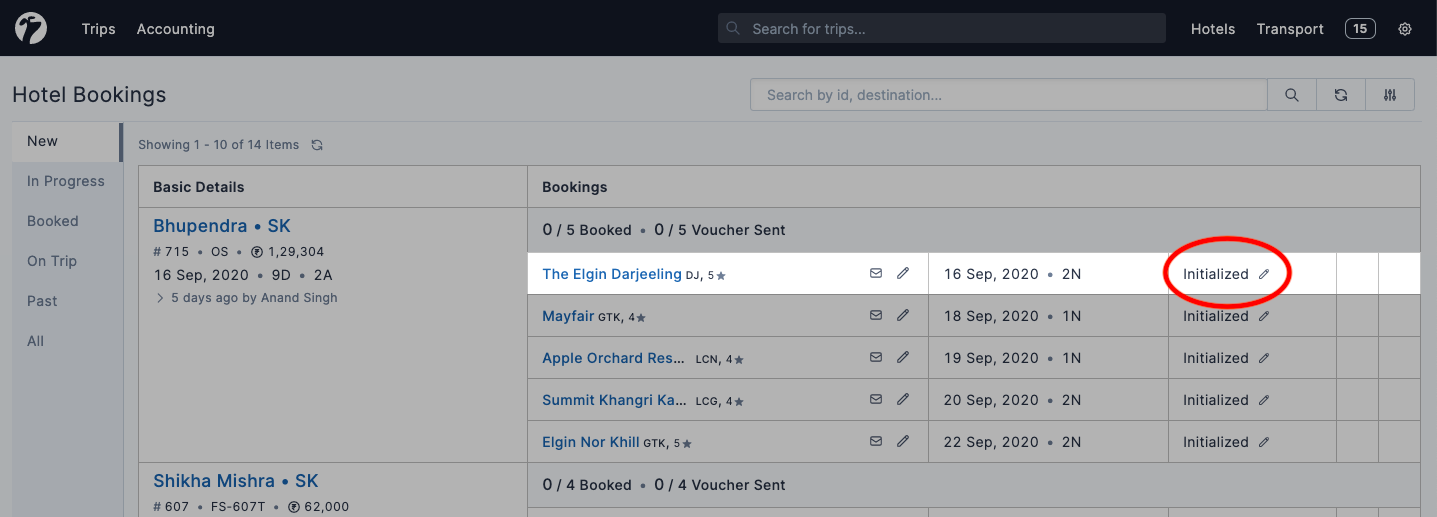Viewport: 1437px width, 517px height.
Task: Select the Booked tab in the sidebar
Action: pyautogui.click(x=53, y=221)
